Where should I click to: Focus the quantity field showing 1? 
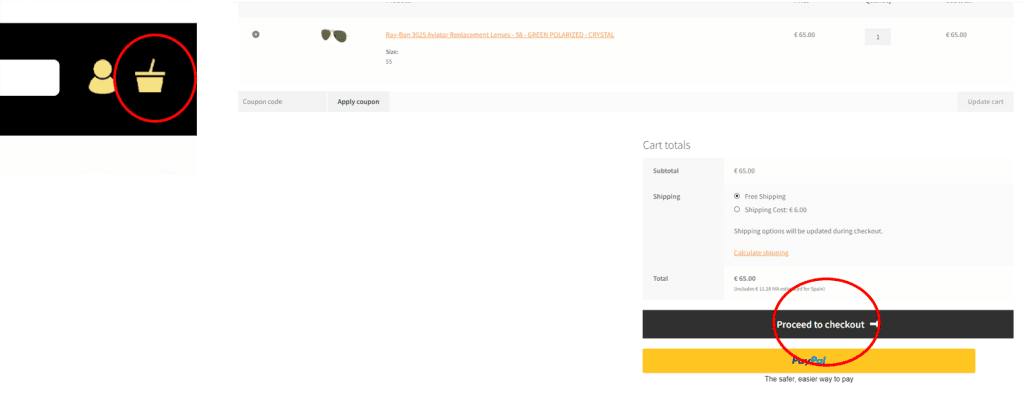[877, 37]
